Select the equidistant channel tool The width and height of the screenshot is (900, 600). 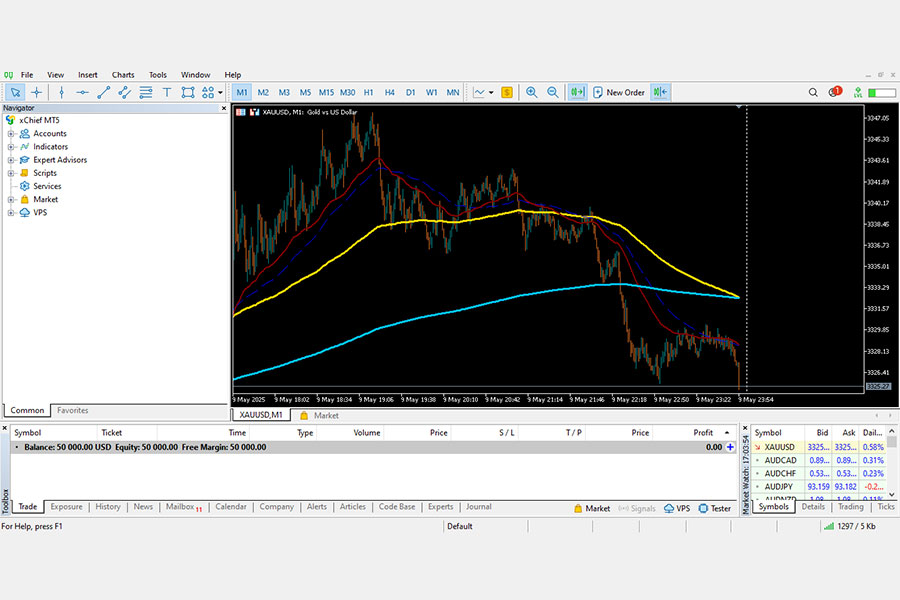point(125,92)
